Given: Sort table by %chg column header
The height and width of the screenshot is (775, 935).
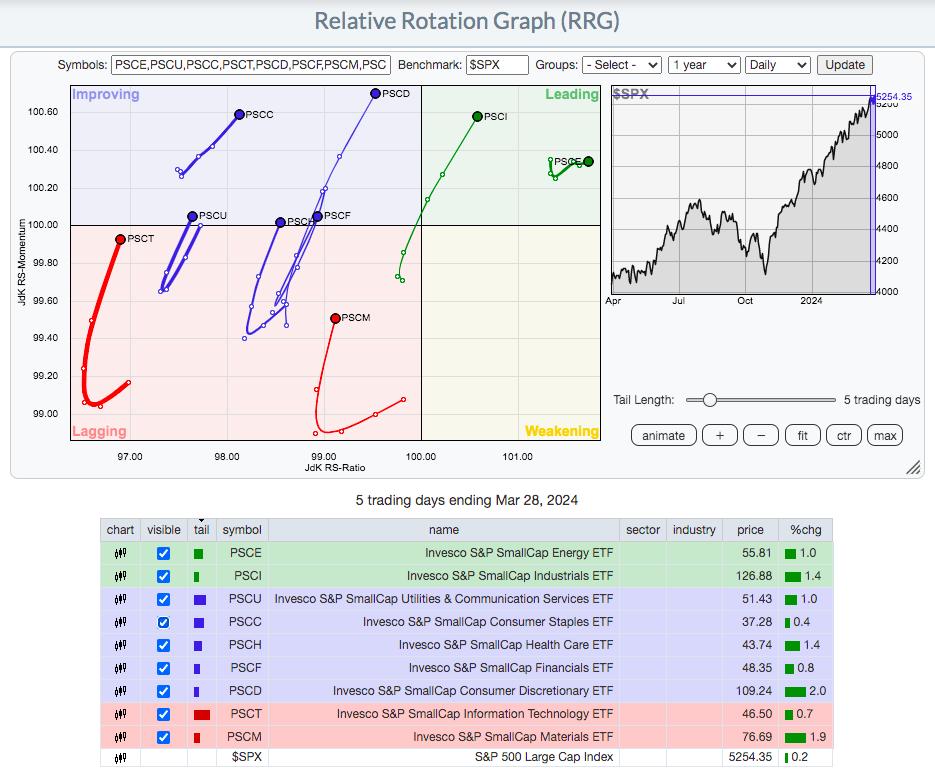Looking at the screenshot, I should (805, 530).
